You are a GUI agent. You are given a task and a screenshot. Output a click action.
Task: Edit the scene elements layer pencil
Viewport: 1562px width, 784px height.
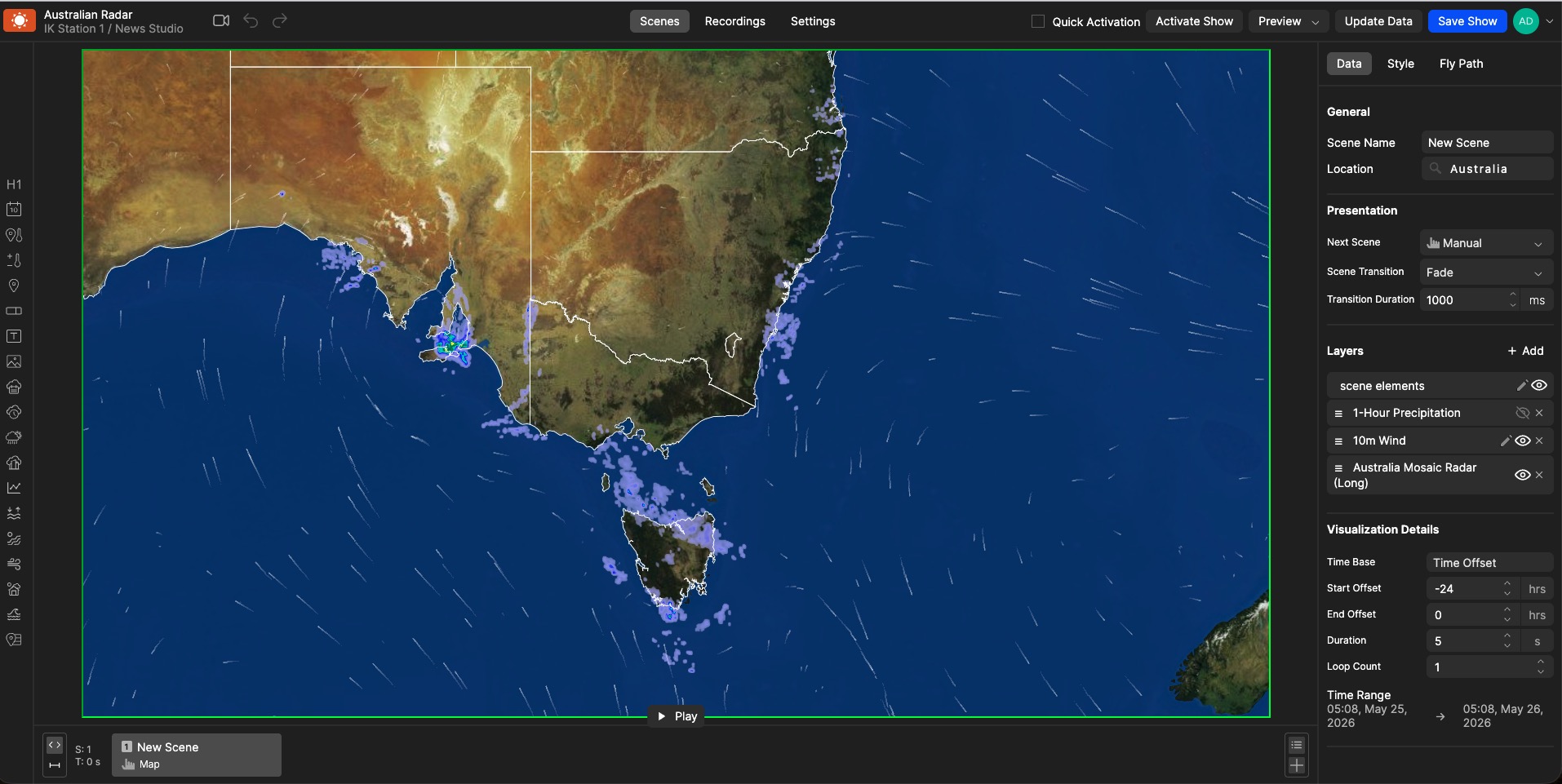coord(1521,386)
